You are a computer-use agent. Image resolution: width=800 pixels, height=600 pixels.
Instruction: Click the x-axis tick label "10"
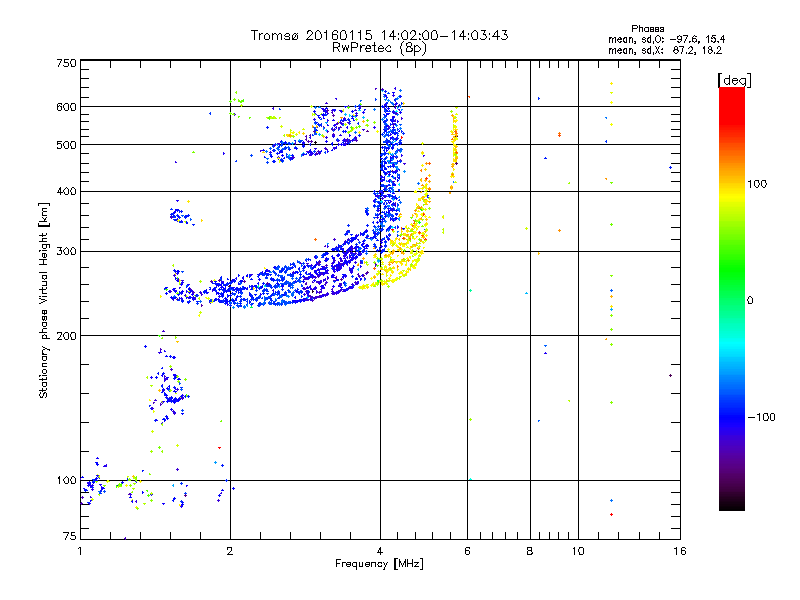[578, 551]
